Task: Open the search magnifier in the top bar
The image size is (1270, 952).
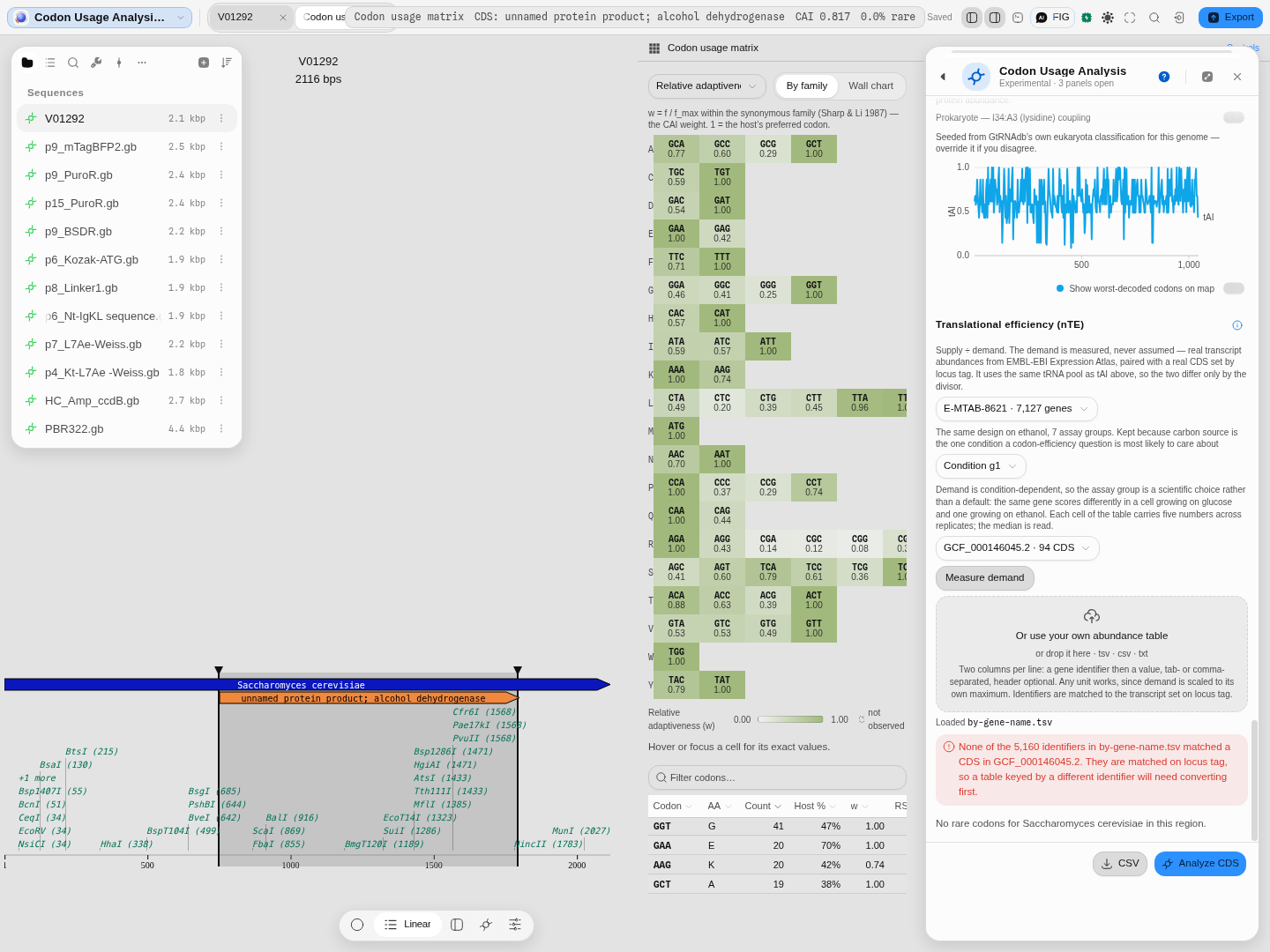Action: (x=1154, y=18)
